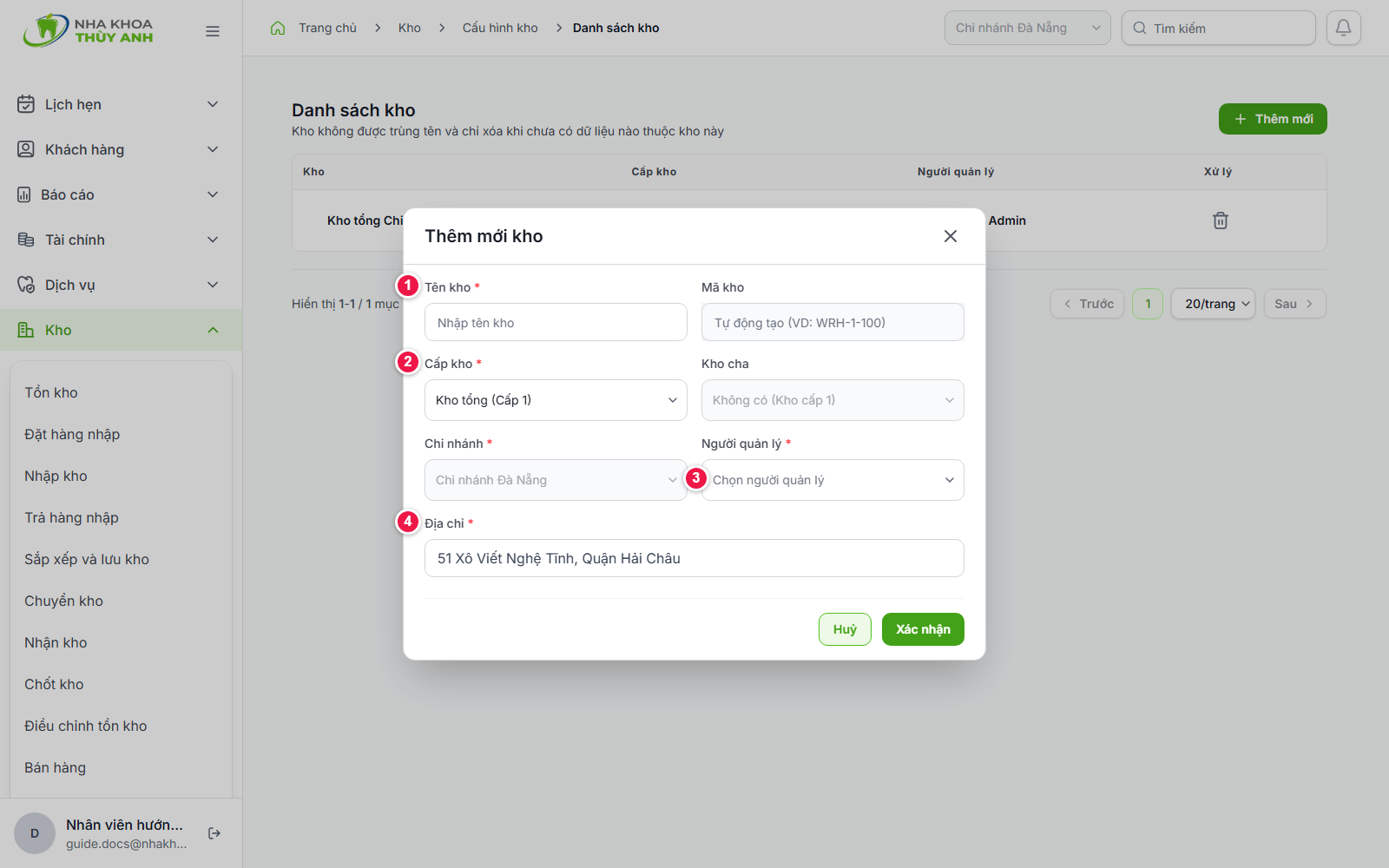Click the Khách hàng person icon
This screenshot has height=868, width=1389.
26,149
